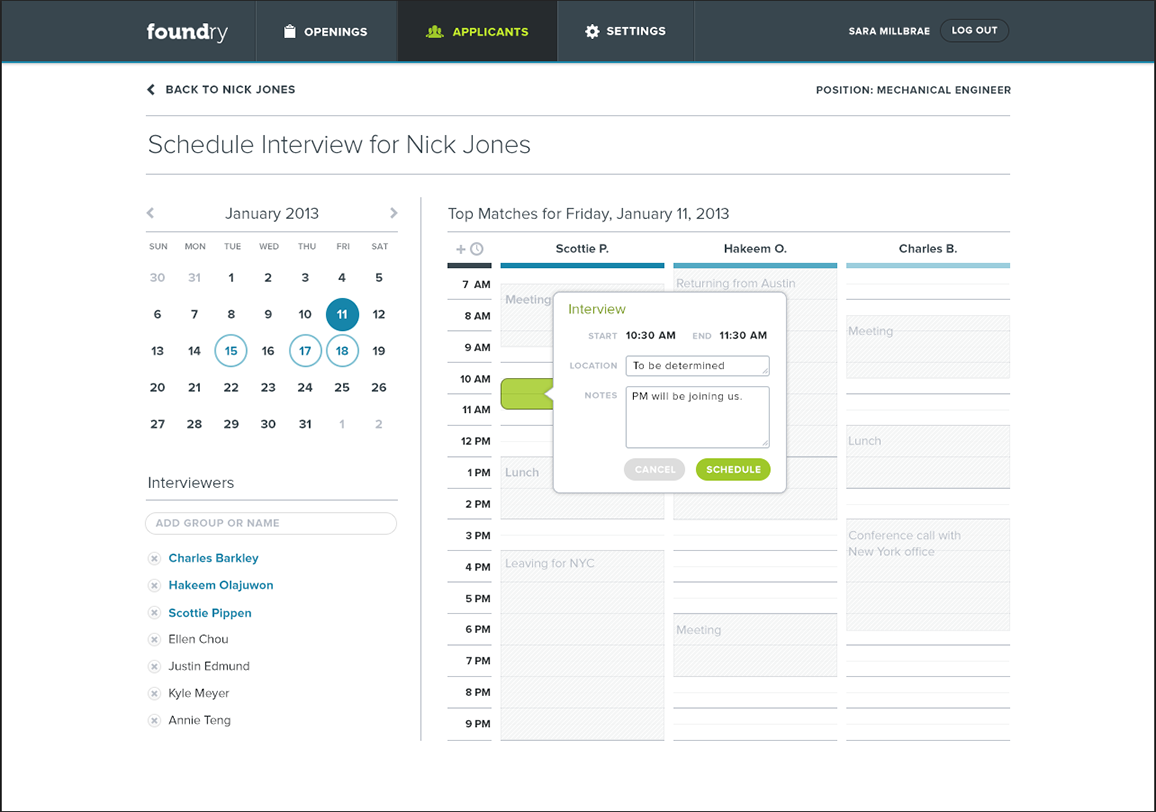This screenshot has width=1156, height=812.
Task: Select January 22 in calendar
Action: tap(231, 387)
